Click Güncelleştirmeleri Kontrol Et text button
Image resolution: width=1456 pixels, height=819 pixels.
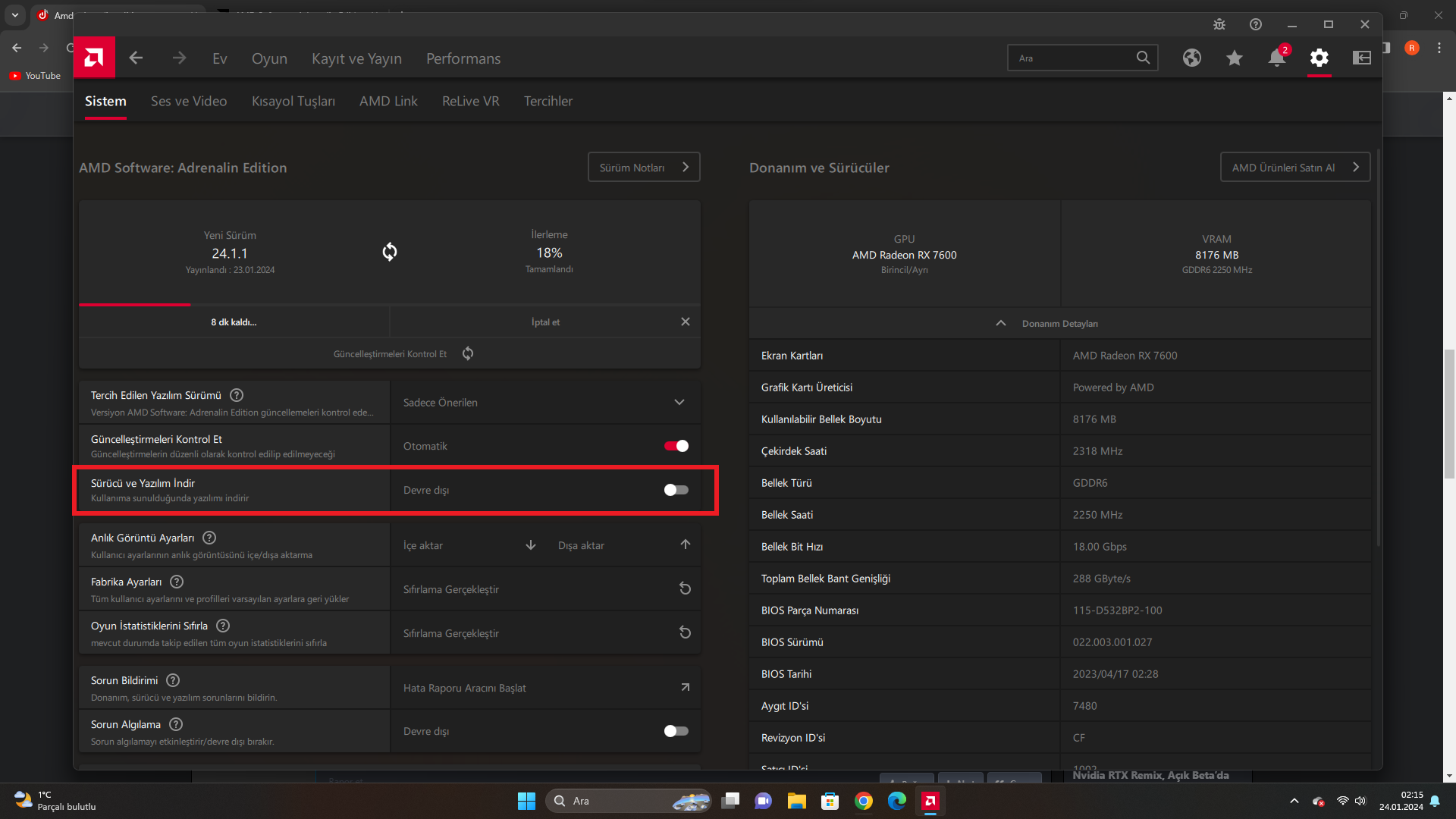(x=390, y=354)
